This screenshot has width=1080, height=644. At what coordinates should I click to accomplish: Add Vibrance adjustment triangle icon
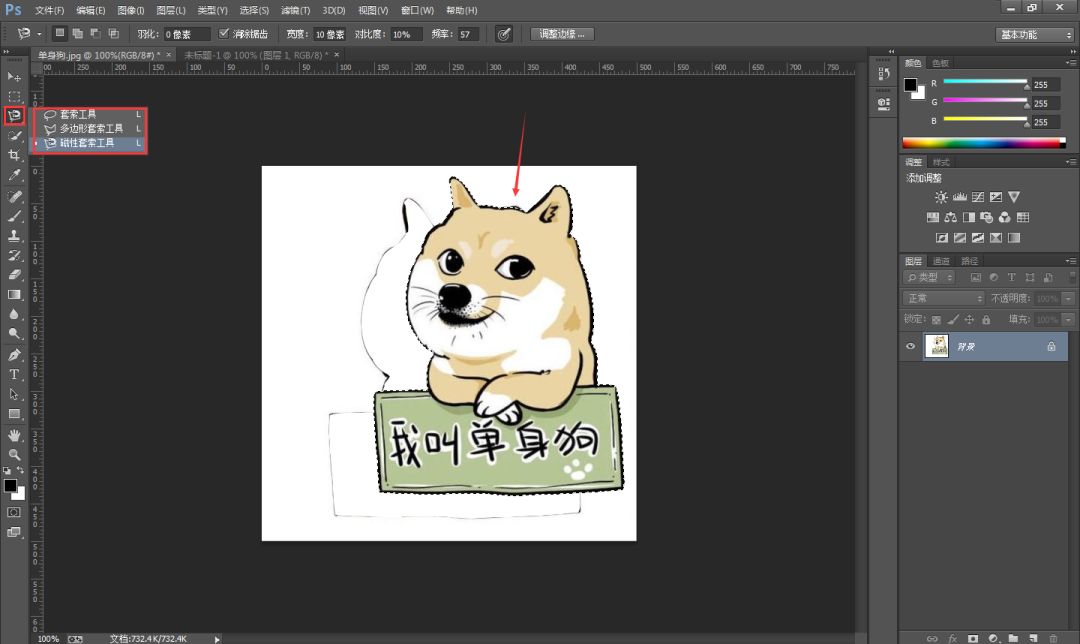point(1014,197)
